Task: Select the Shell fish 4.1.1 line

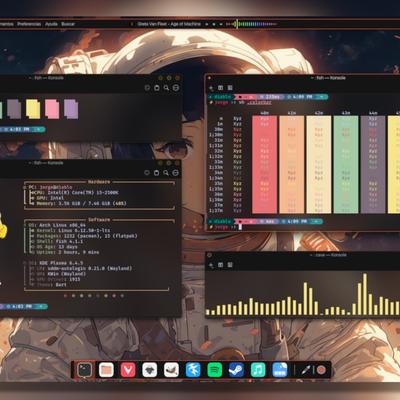Action: pos(56,241)
